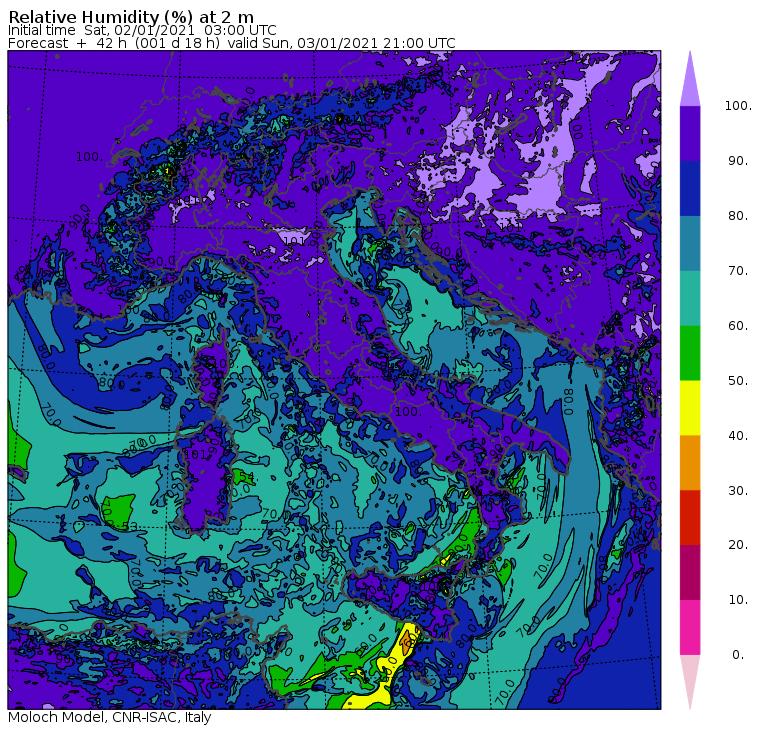Select the 80–90 dark blue legend band
Image resolution: width=760 pixels, height=731 pixels.
(x=690, y=188)
